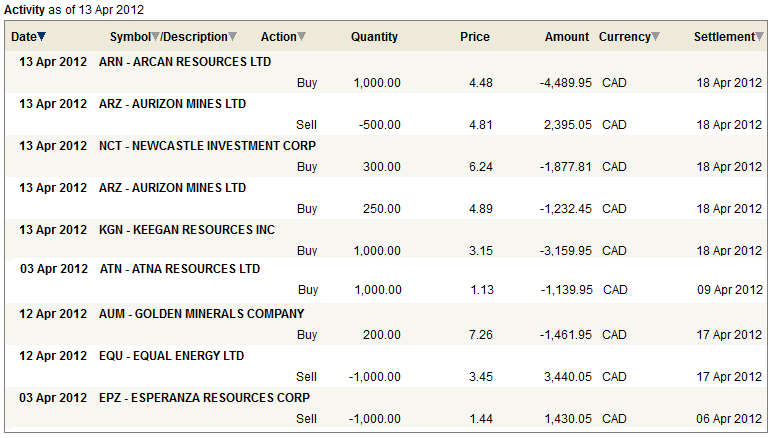Click the Action column sort arrow
777x438 pixels.
[x=302, y=37]
